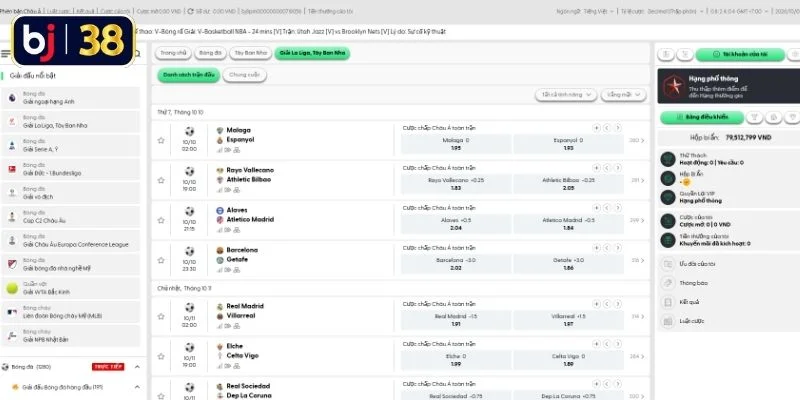Go to Trang chủ breadcrumb
Image resolution: width=800 pixels, height=400 pixels.
pos(174,53)
